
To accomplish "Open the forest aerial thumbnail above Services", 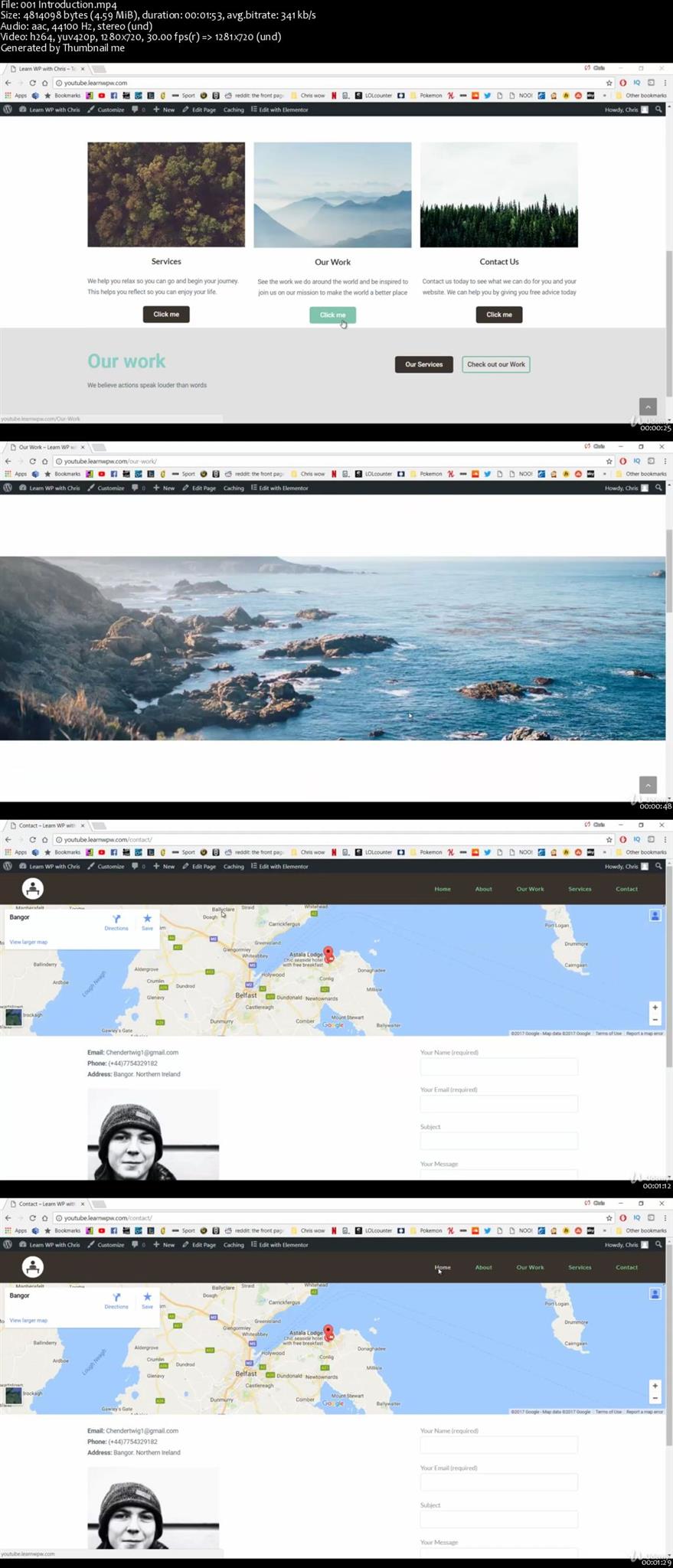I will click(x=166, y=194).
